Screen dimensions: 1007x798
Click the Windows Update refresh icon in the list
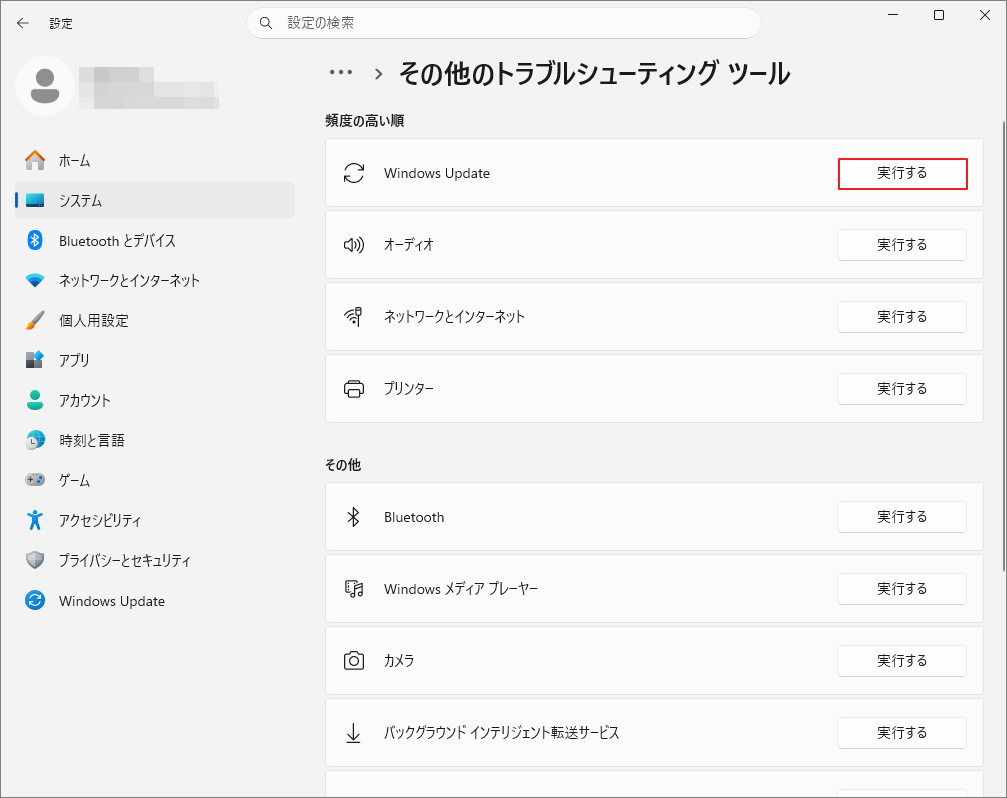point(354,173)
